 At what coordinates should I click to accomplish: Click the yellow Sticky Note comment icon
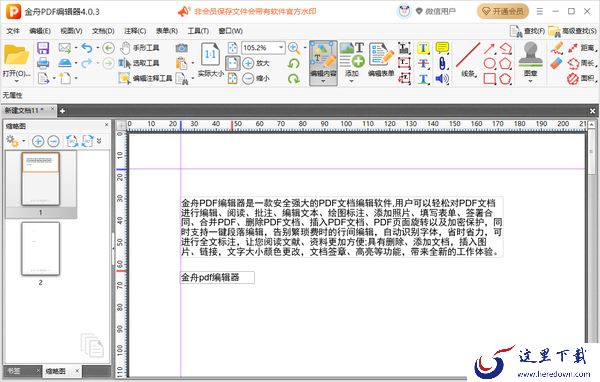coord(442,48)
